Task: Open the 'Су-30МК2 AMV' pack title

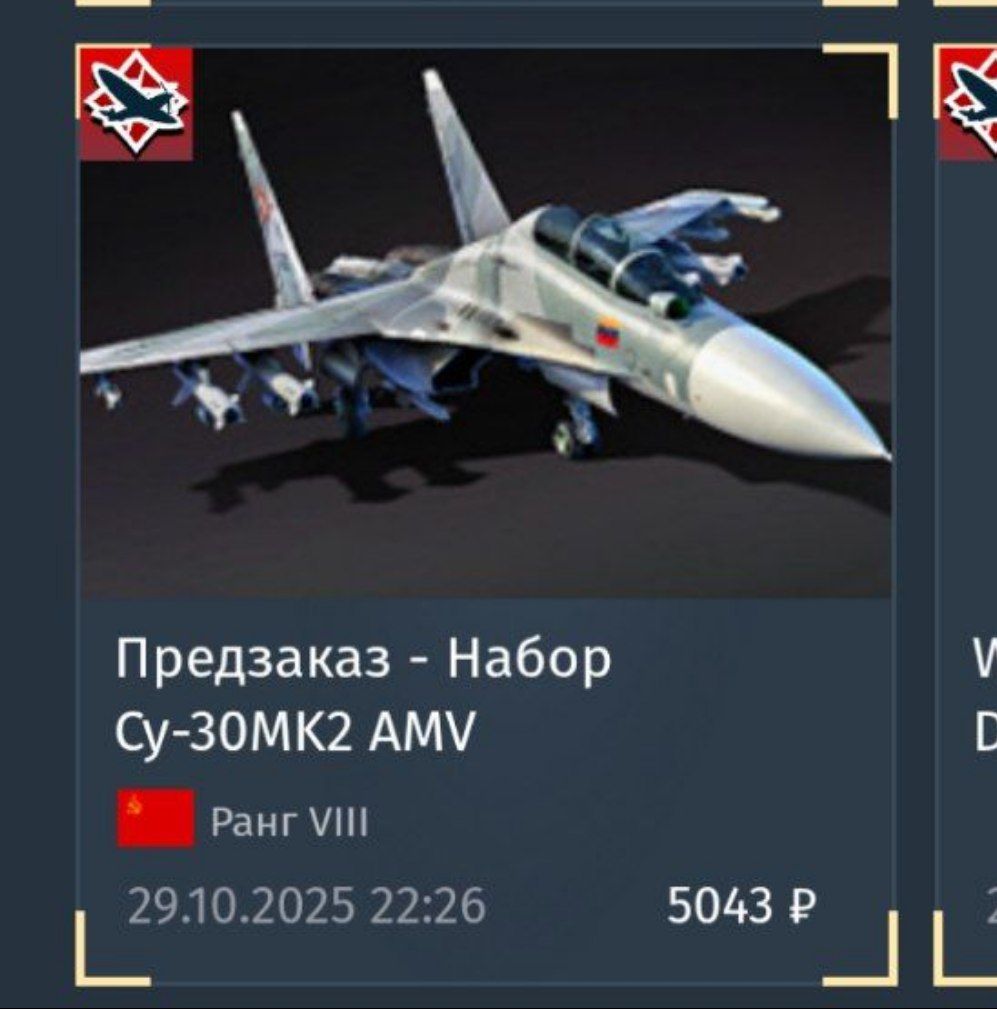Action: pyautogui.click(x=295, y=732)
